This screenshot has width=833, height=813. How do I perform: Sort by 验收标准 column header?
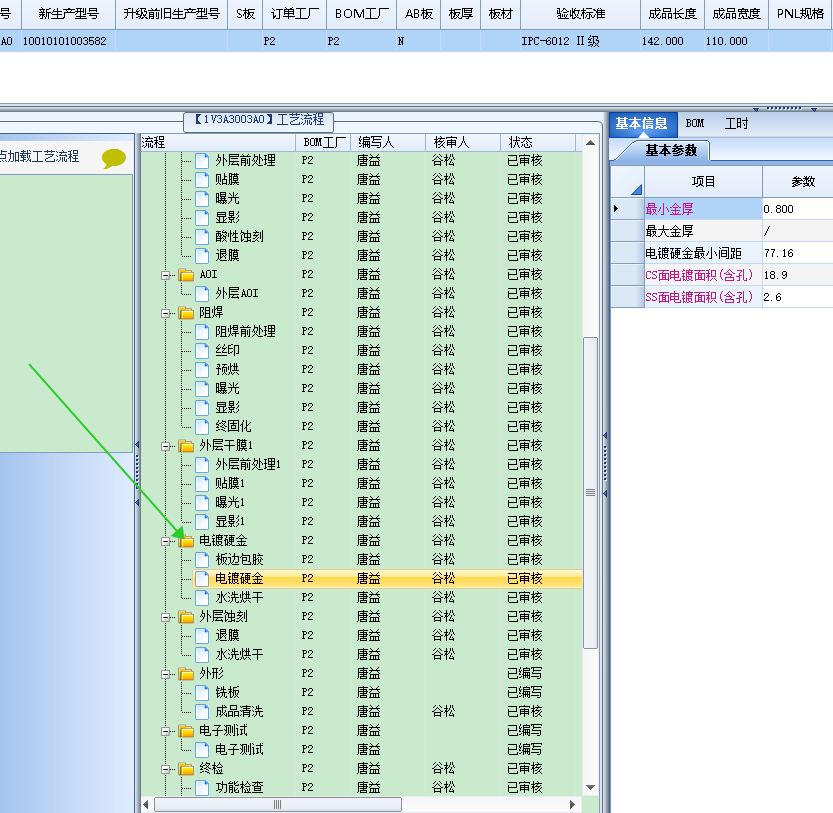(580, 14)
